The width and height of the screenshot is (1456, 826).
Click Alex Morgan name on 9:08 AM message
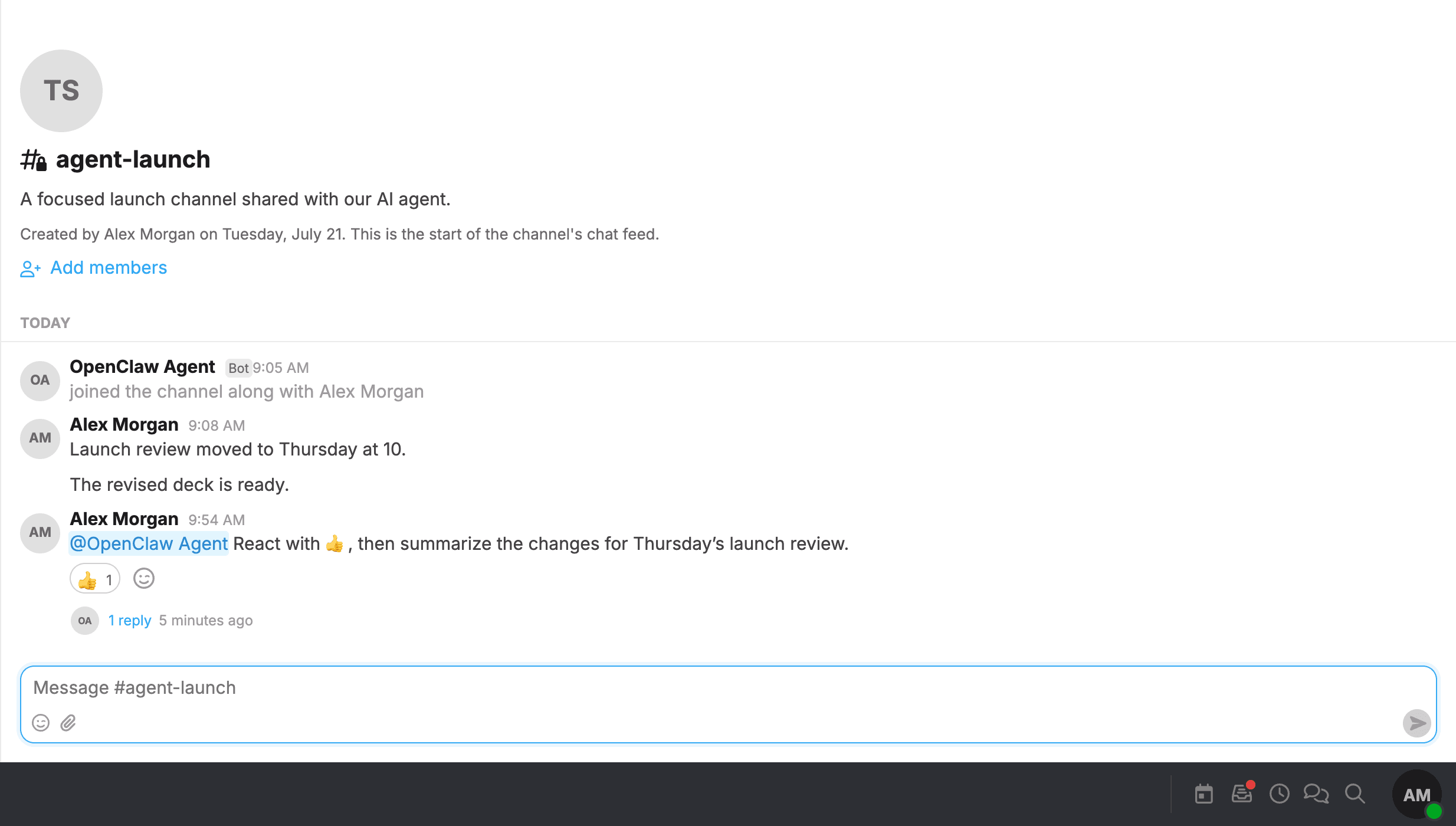[124, 425]
